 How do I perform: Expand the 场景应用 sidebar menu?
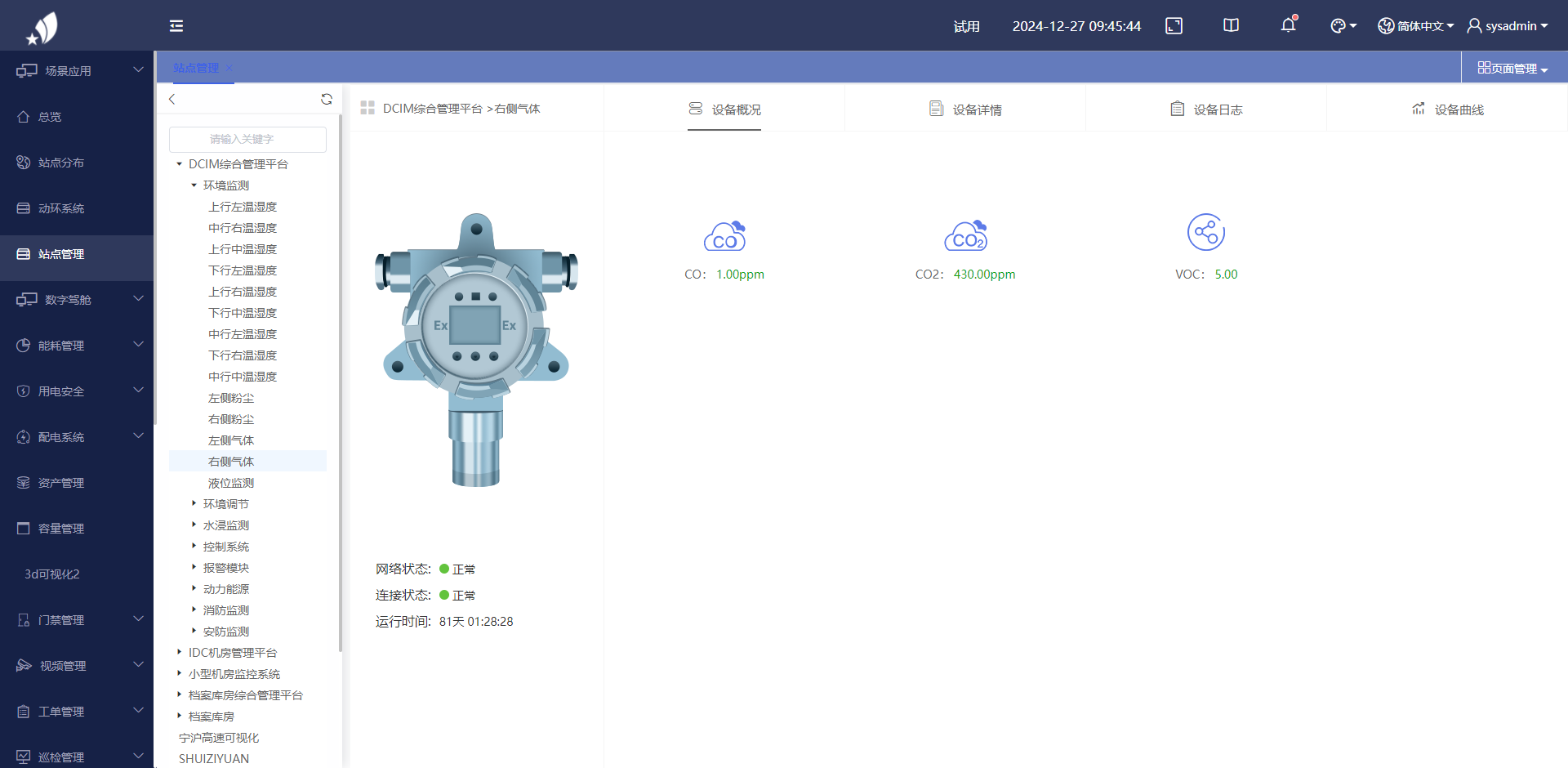coord(77,71)
